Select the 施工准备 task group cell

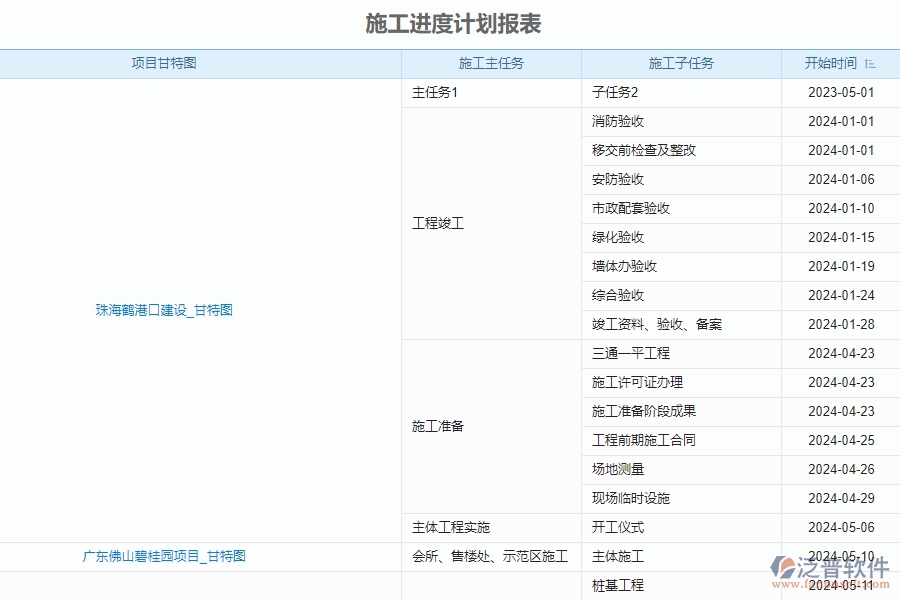click(x=437, y=426)
